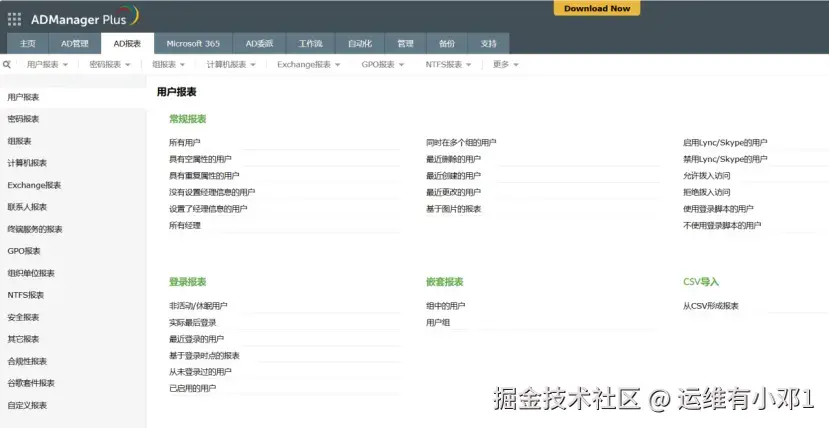Expand the 密码报表 dropdown in submenu
Viewport: 830px width, 428px height.
click(110, 65)
